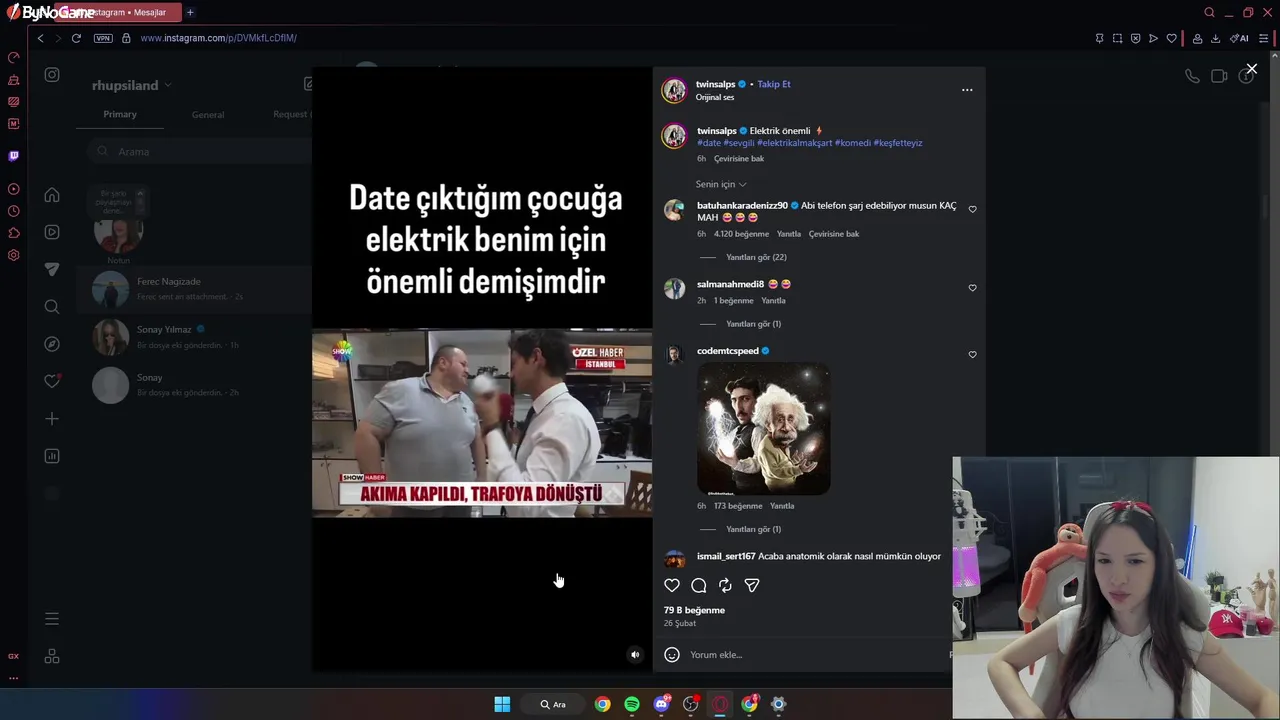Open taskbar search box Ara
Viewport: 1280px width, 720px height.
click(553, 704)
